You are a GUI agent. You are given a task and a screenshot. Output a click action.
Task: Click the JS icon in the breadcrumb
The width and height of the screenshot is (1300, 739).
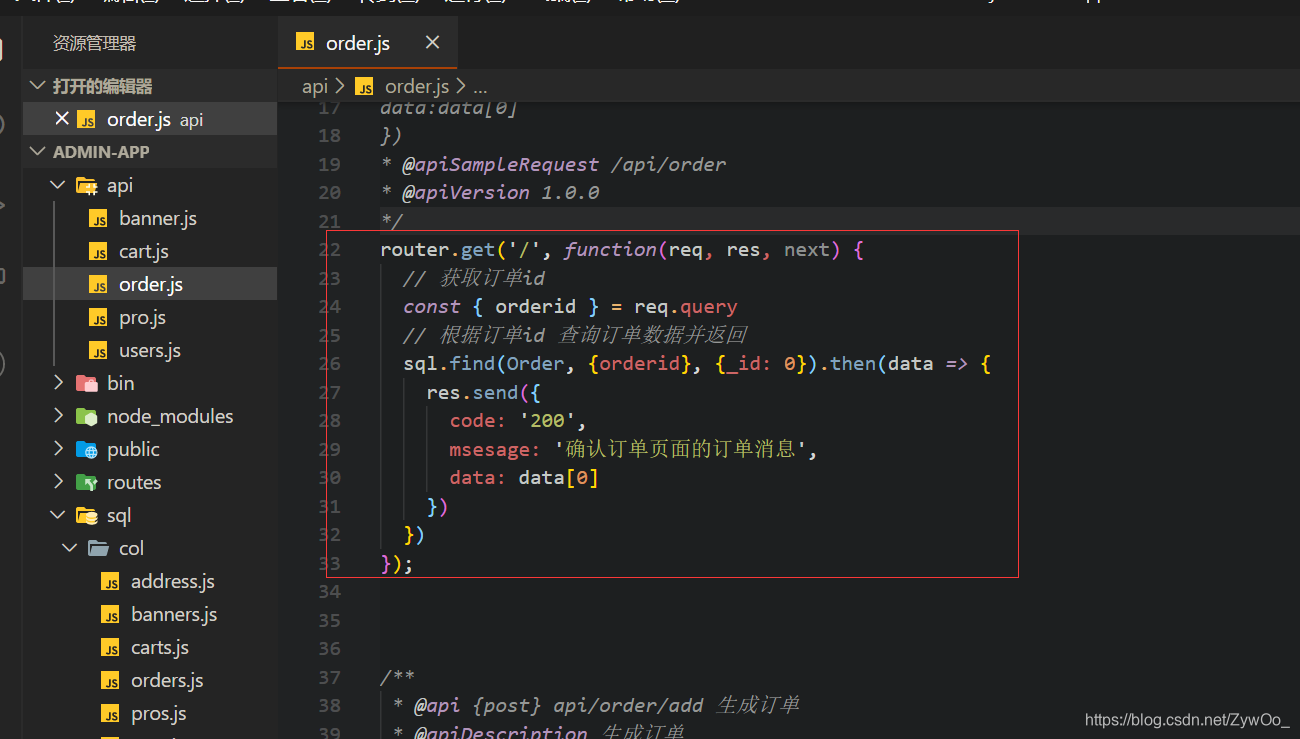coord(364,87)
